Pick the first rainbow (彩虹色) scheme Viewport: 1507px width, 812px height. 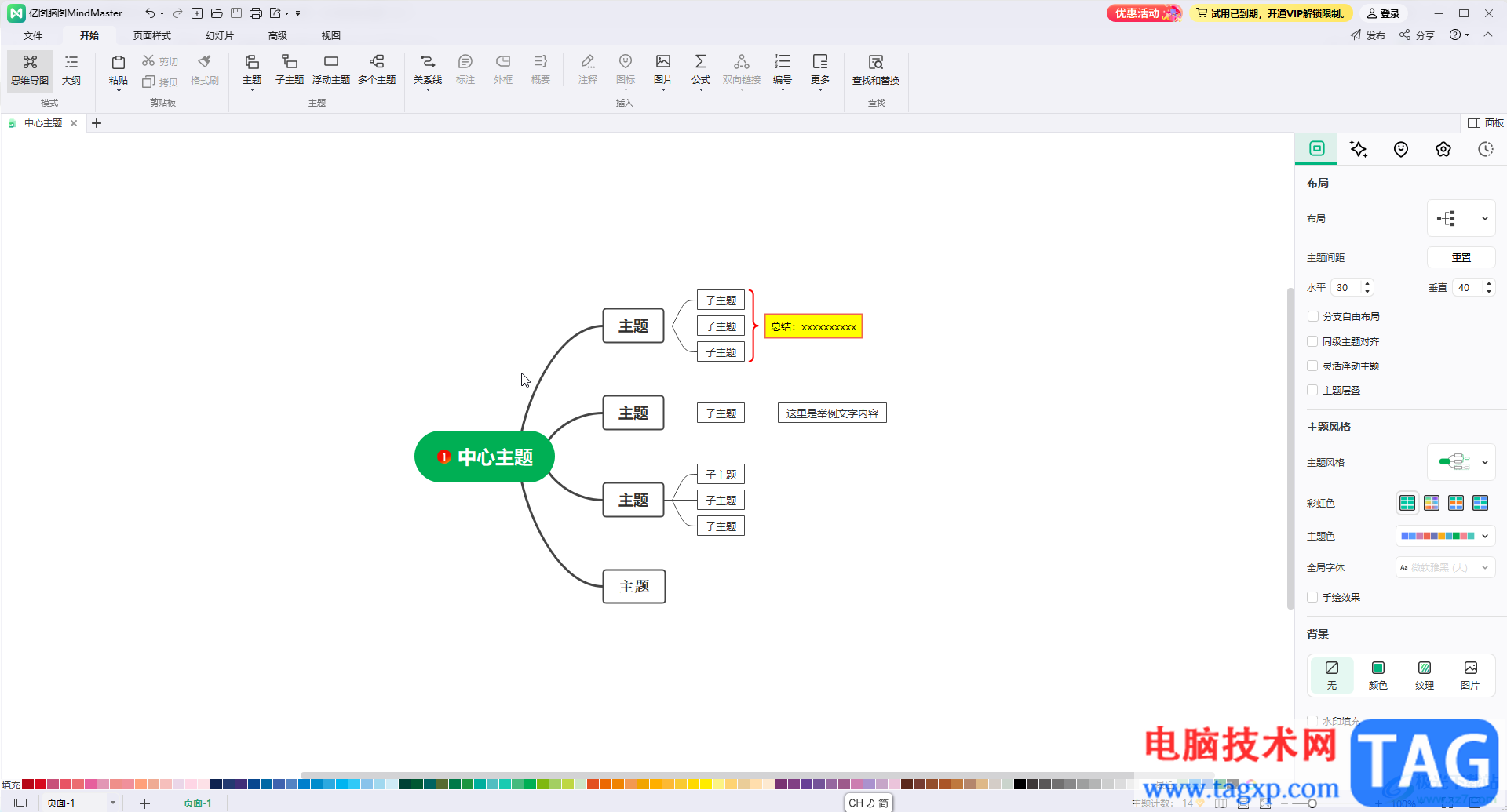(1407, 503)
